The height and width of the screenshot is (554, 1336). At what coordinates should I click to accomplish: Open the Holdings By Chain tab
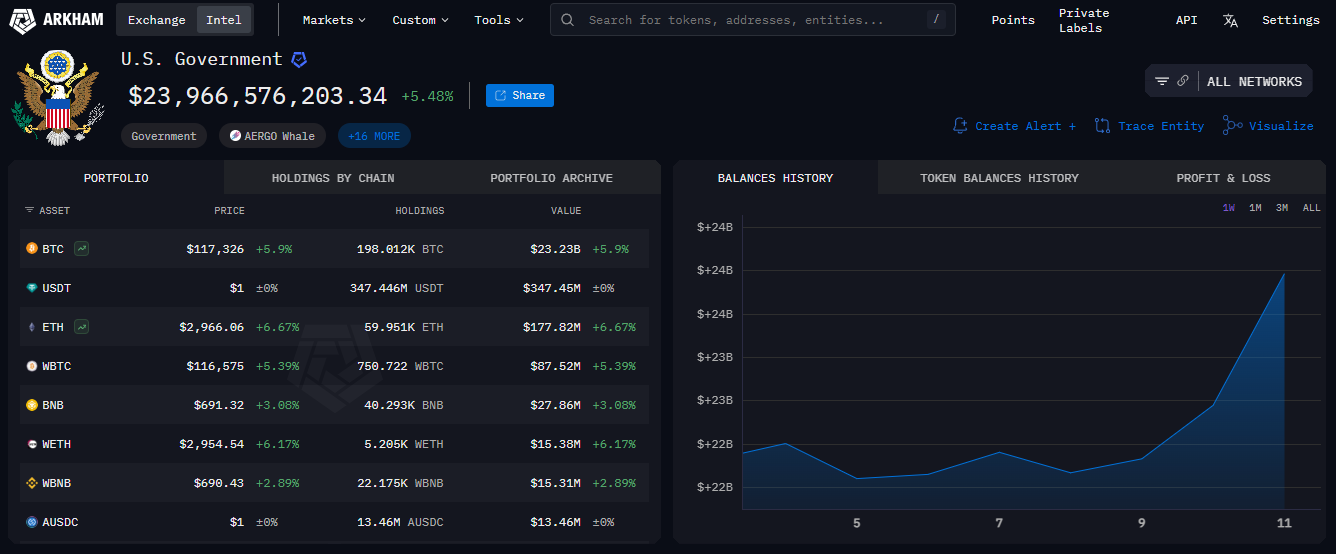click(333, 178)
